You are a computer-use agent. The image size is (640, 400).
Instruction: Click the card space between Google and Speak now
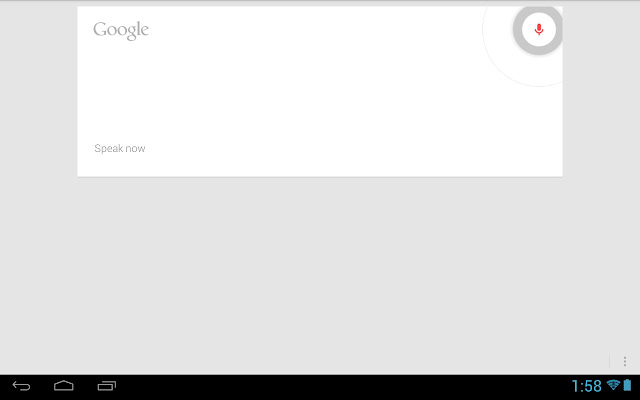tap(121, 92)
